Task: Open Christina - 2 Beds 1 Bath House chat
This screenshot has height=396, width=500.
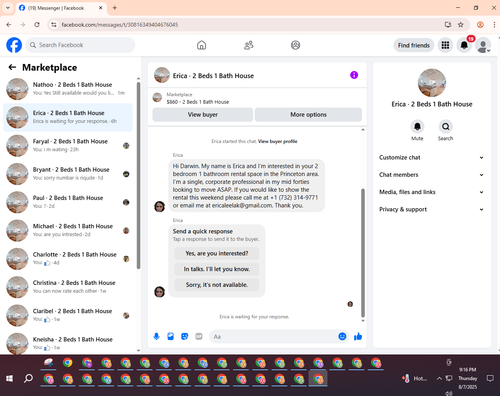Action: pyautogui.click(x=68, y=287)
